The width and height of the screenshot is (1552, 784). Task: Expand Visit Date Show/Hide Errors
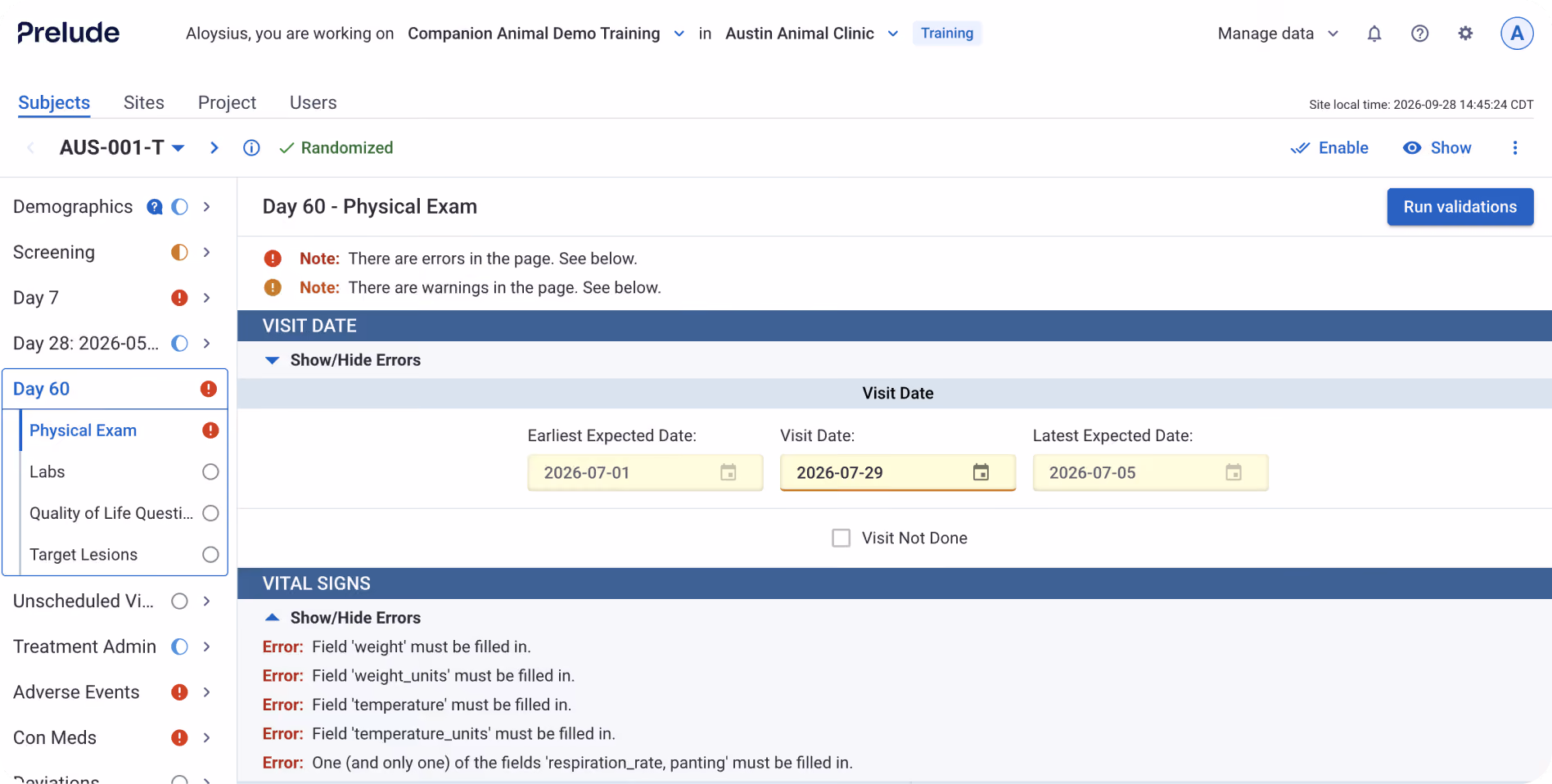[342, 360]
